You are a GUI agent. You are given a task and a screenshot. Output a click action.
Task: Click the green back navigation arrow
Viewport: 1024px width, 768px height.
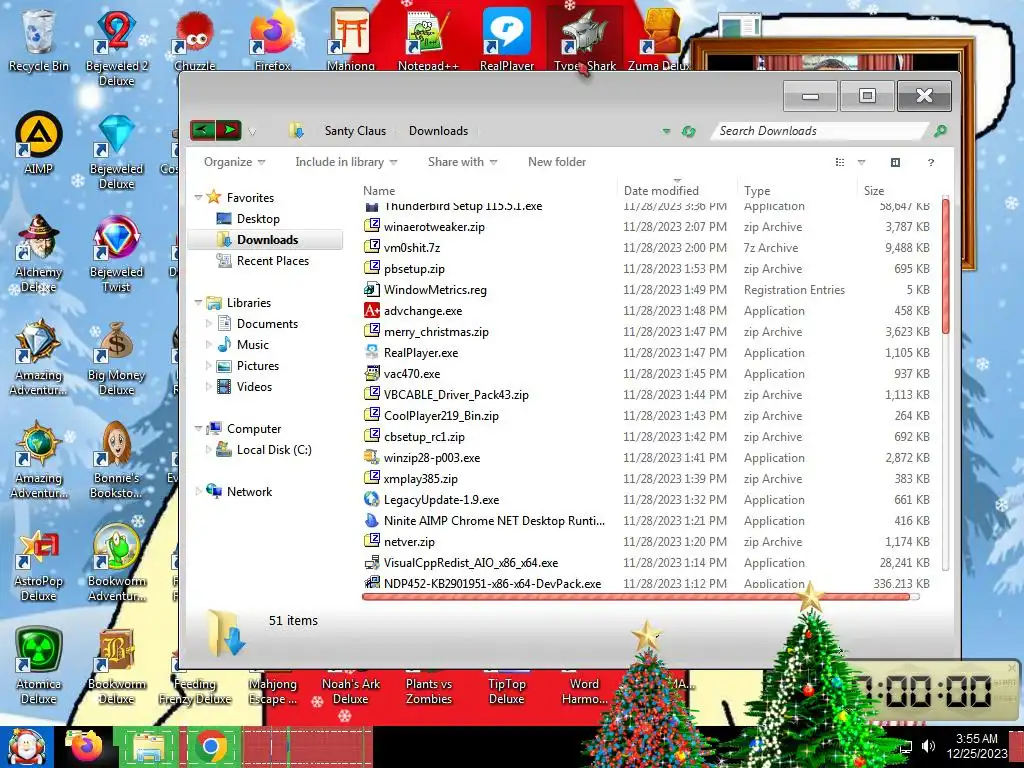pos(202,130)
